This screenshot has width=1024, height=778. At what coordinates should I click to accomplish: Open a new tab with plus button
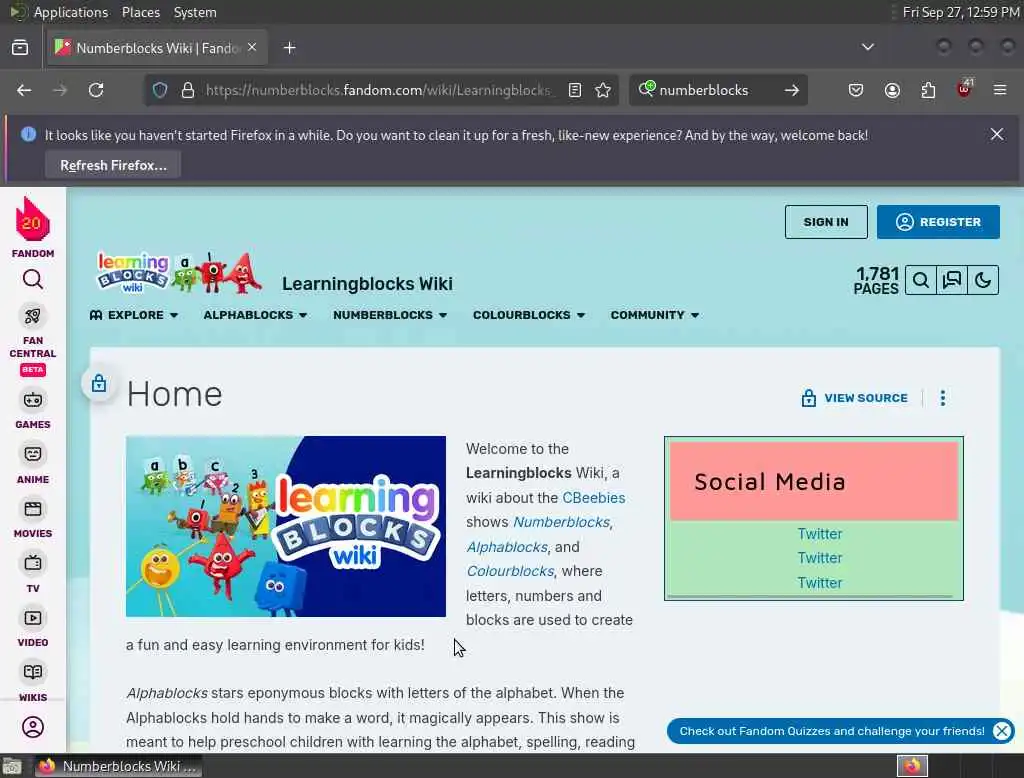tap(289, 48)
